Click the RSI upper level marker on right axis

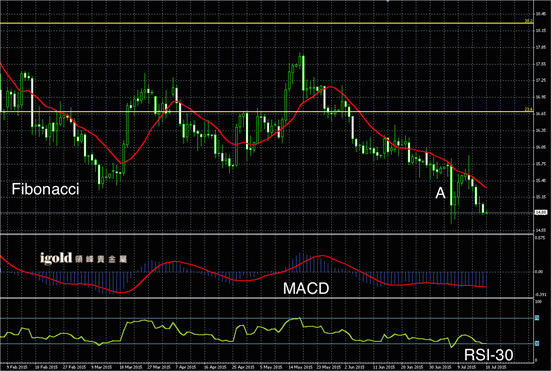(x=537, y=318)
